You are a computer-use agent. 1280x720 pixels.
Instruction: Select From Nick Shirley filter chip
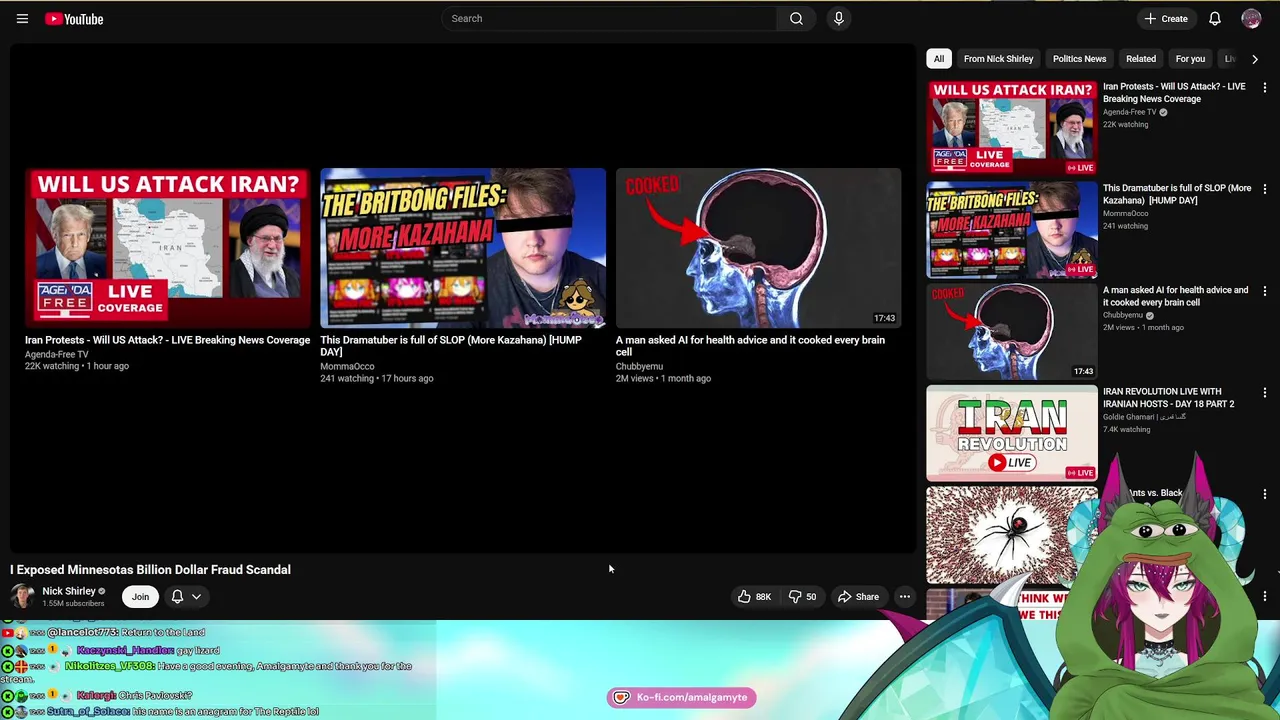[998, 59]
